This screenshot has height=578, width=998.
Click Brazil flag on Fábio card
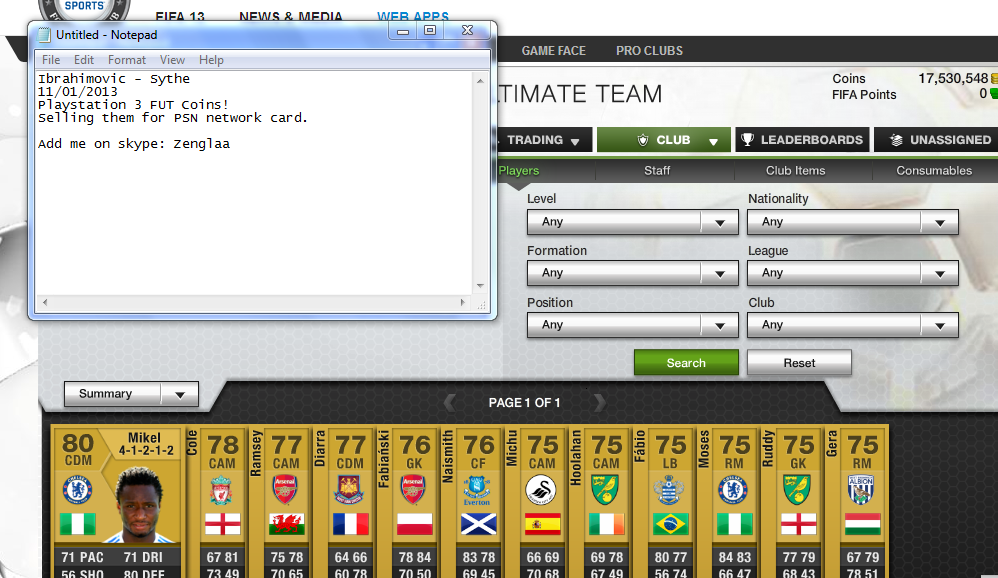click(x=670, y=524)
